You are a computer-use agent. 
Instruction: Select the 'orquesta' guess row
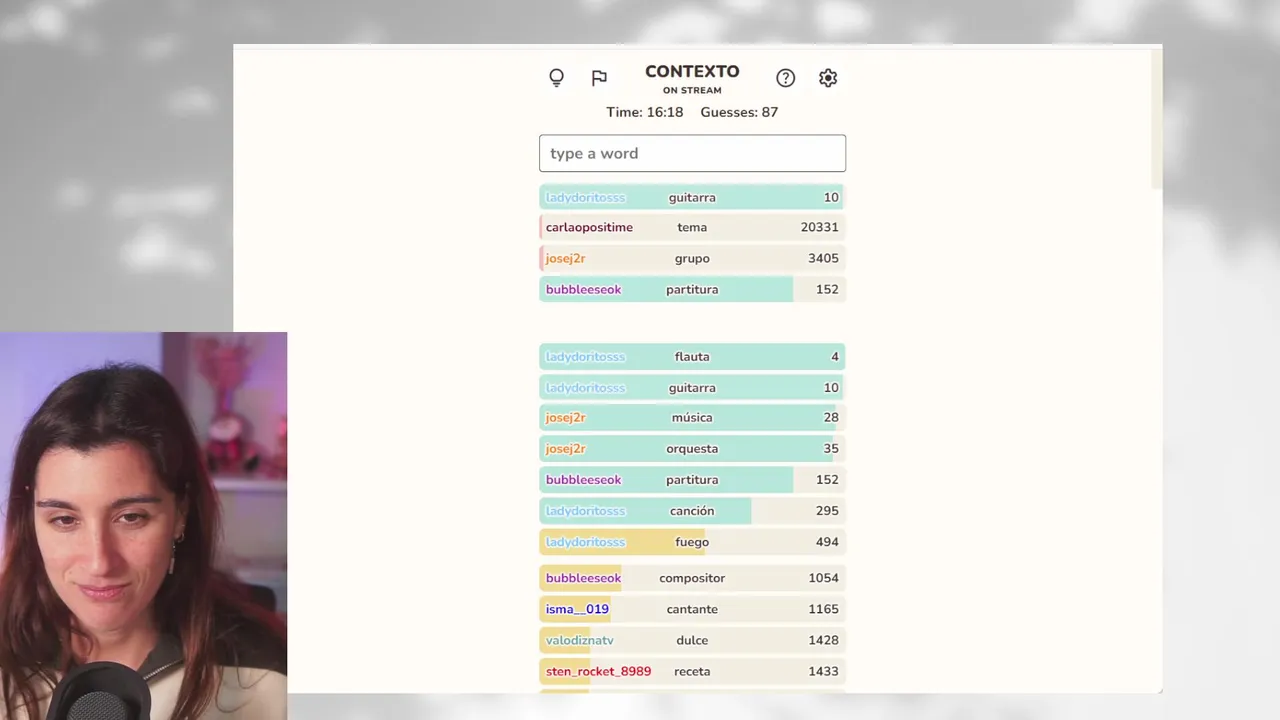click(692, 448)
